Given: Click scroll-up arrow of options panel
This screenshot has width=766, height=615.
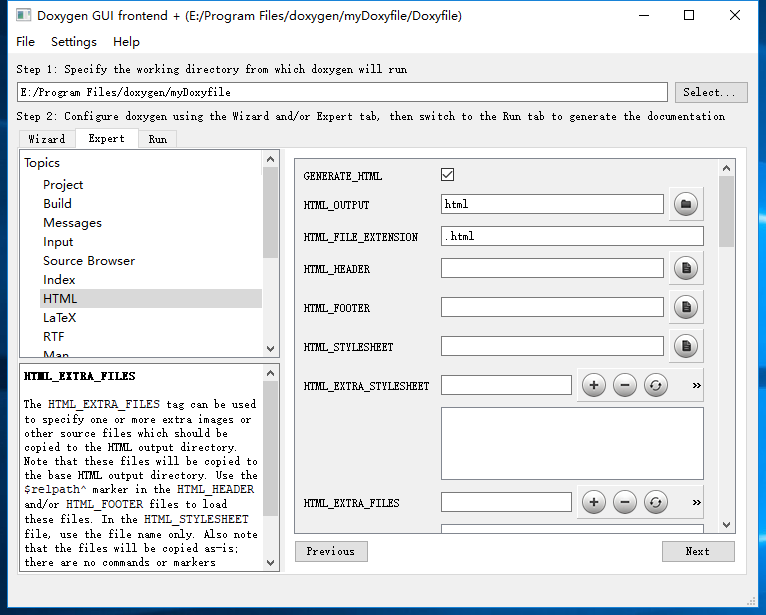Looking at the screenshot, I should click(x=726, y=168).
